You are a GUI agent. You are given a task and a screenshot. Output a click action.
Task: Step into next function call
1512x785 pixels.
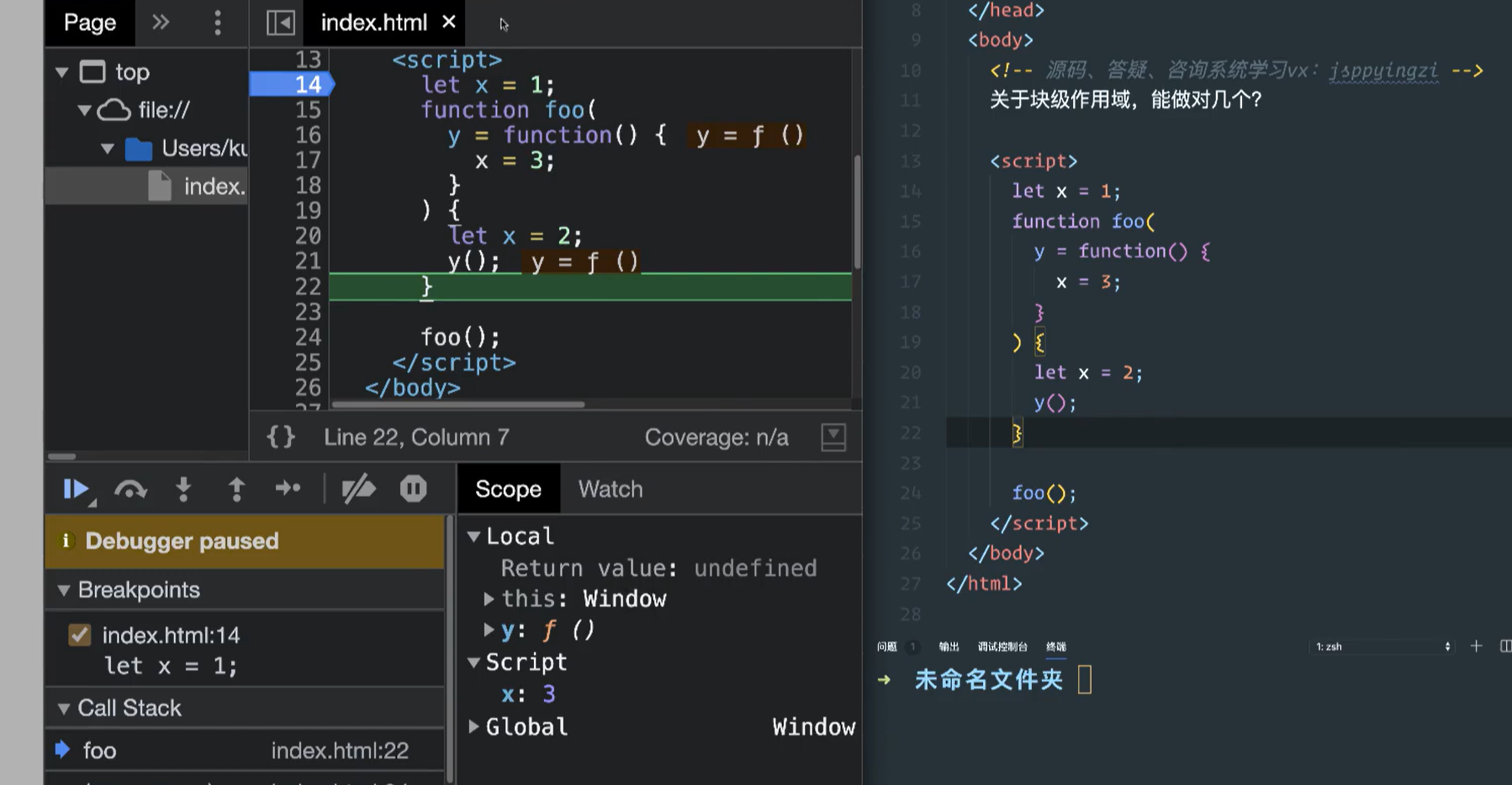point(183,489)
